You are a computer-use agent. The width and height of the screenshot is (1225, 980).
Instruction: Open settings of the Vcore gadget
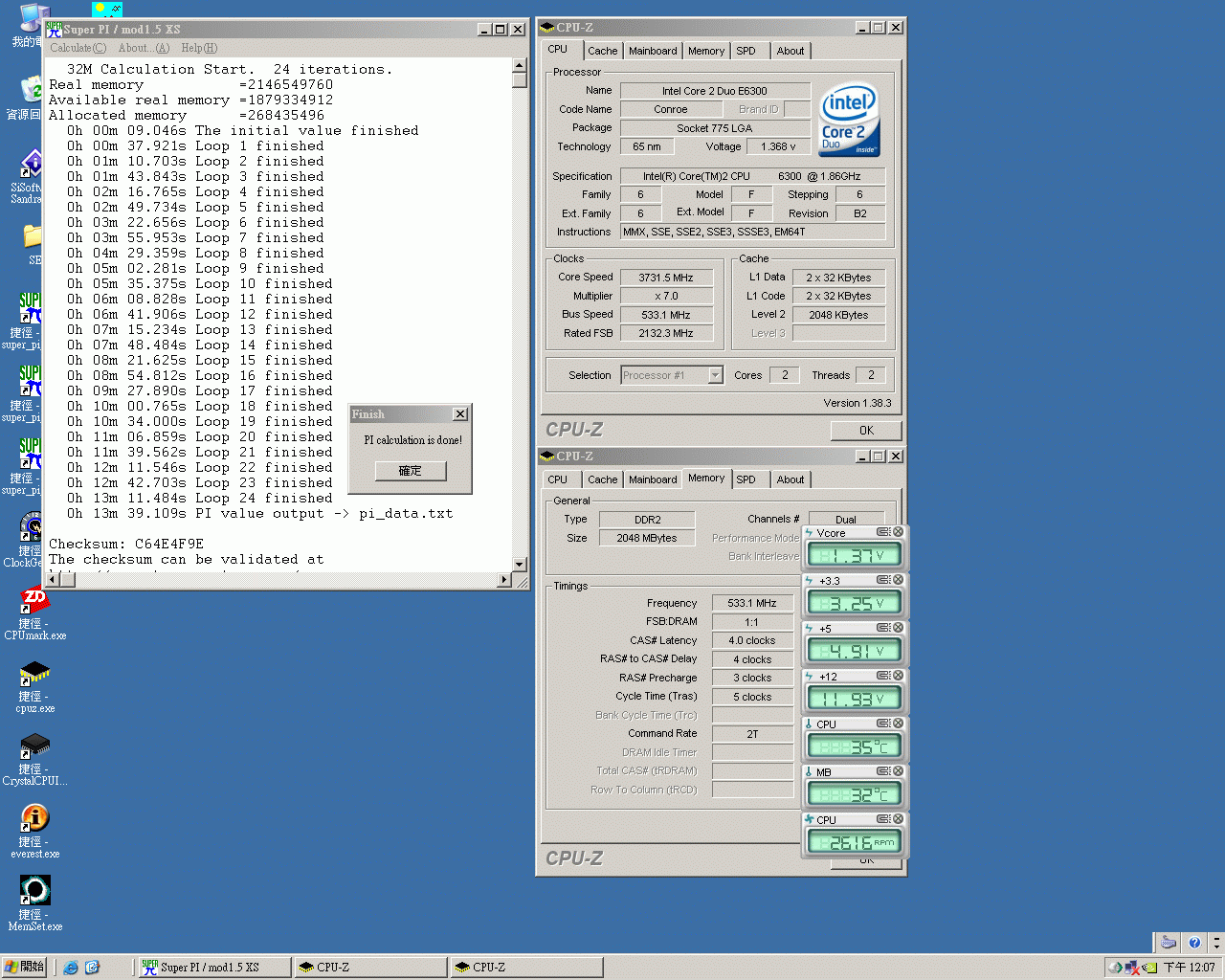(x=883, y=532)
